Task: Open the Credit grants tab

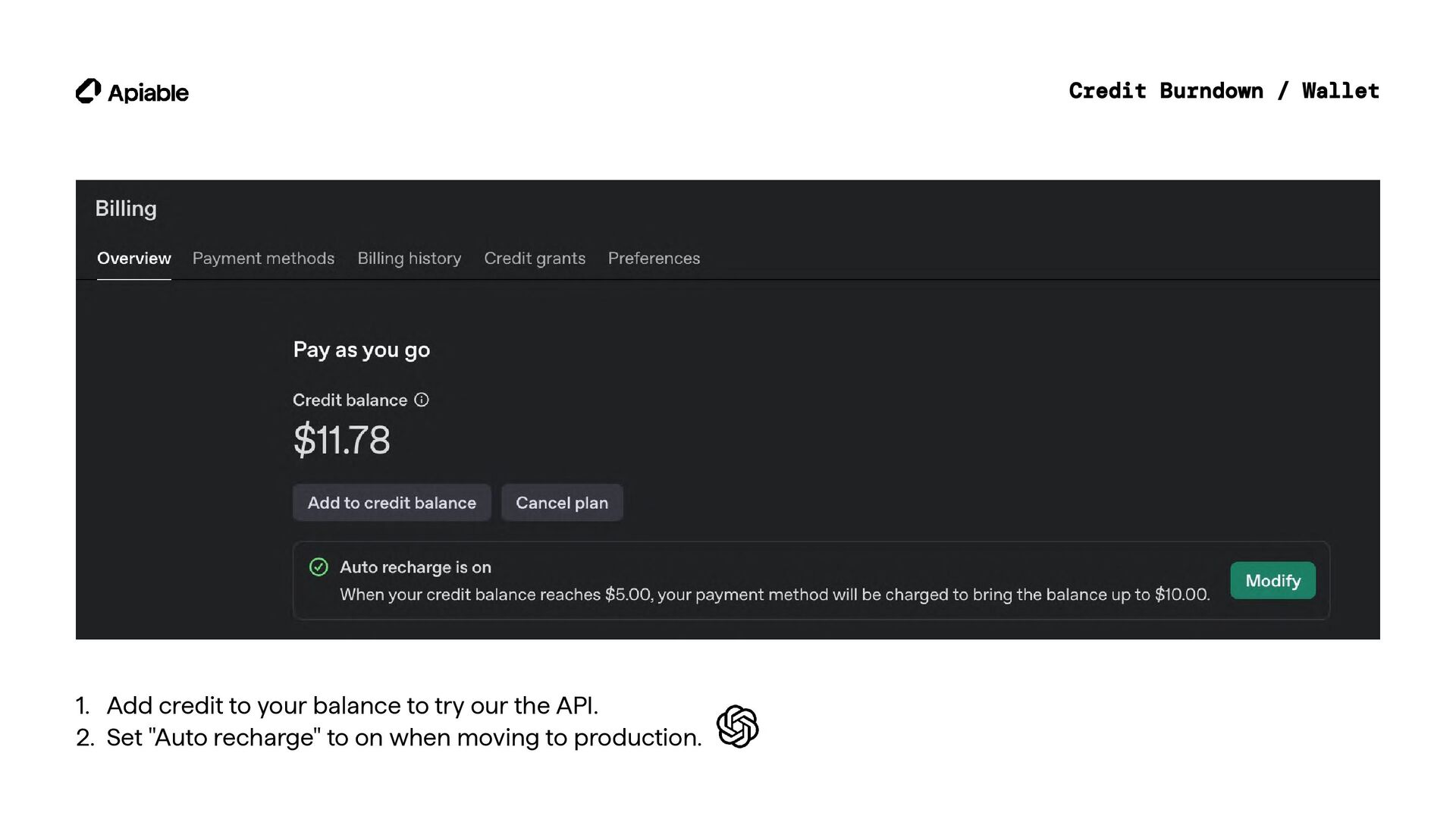Action: tap(535, 259)
